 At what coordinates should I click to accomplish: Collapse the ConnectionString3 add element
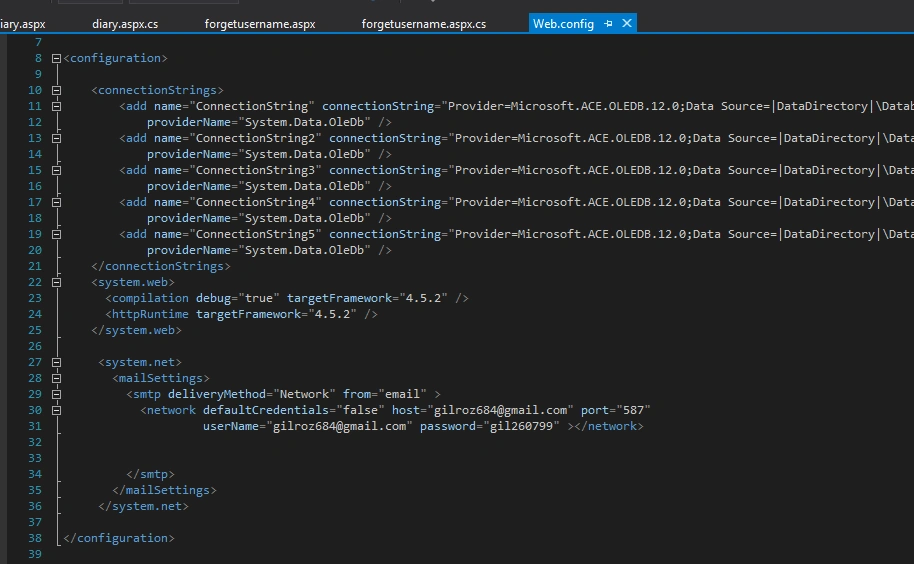click(x=57, y=171)
